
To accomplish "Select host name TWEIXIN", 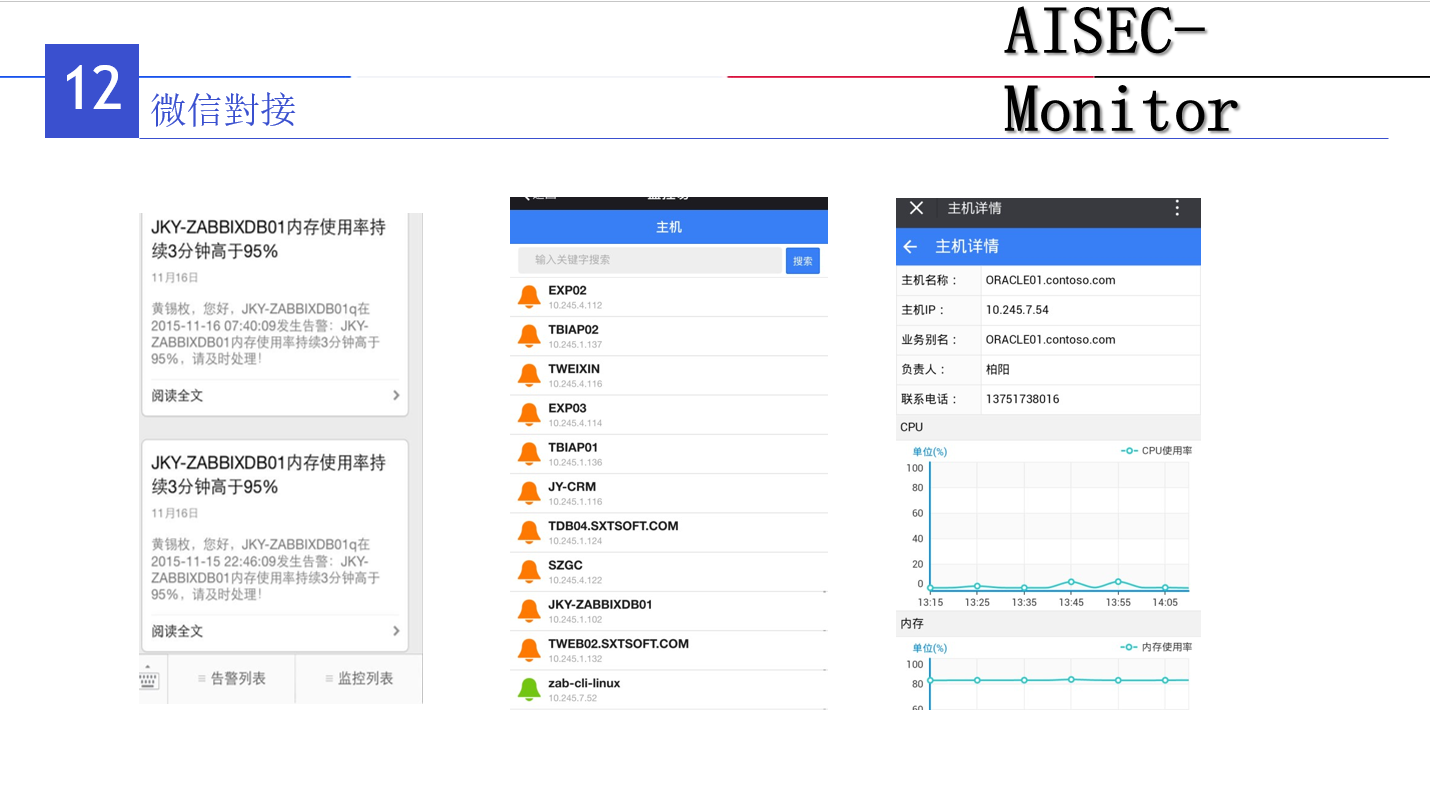I will coord(574,369).
